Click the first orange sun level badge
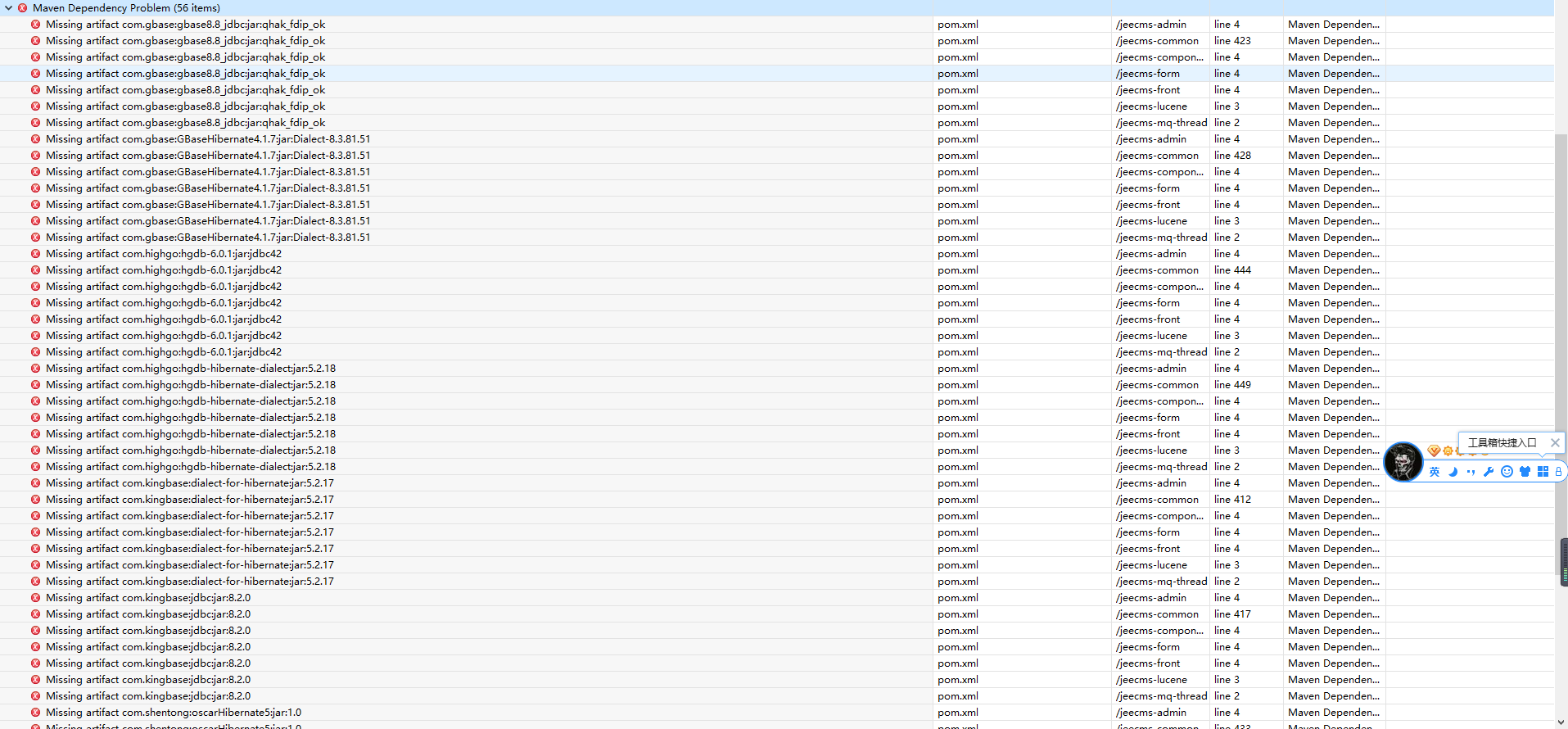 (1448, 451)
